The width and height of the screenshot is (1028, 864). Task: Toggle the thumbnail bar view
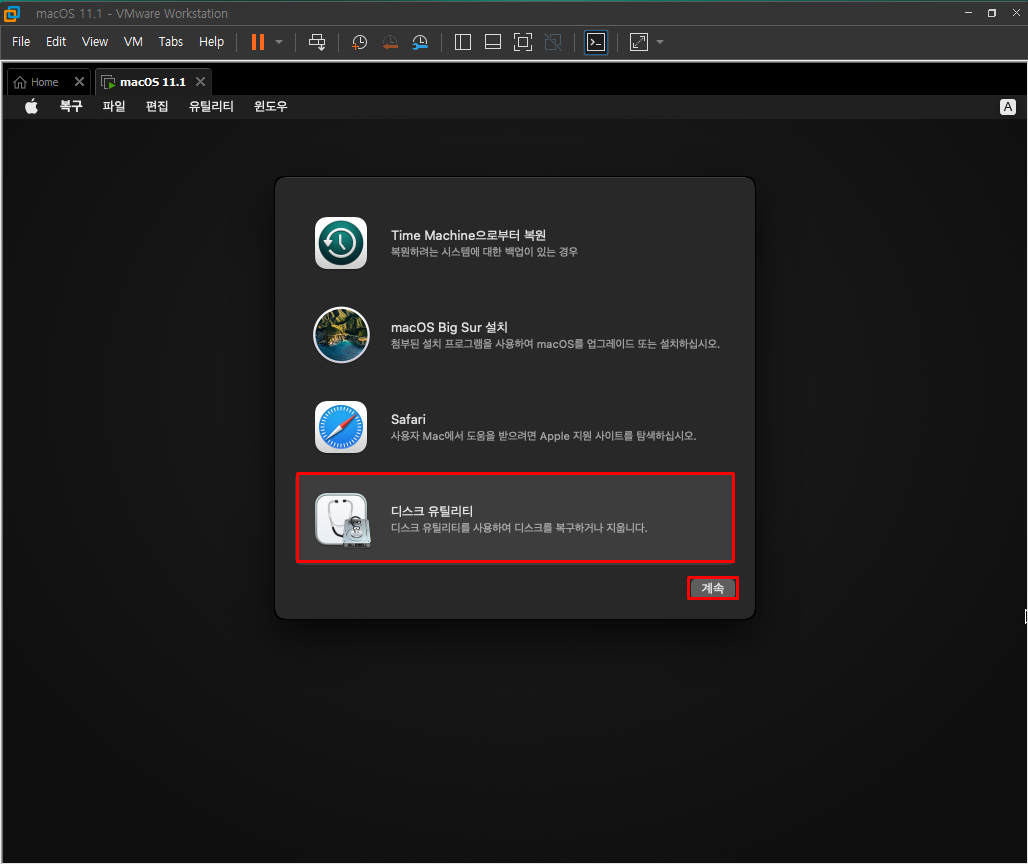click(492, 42)
